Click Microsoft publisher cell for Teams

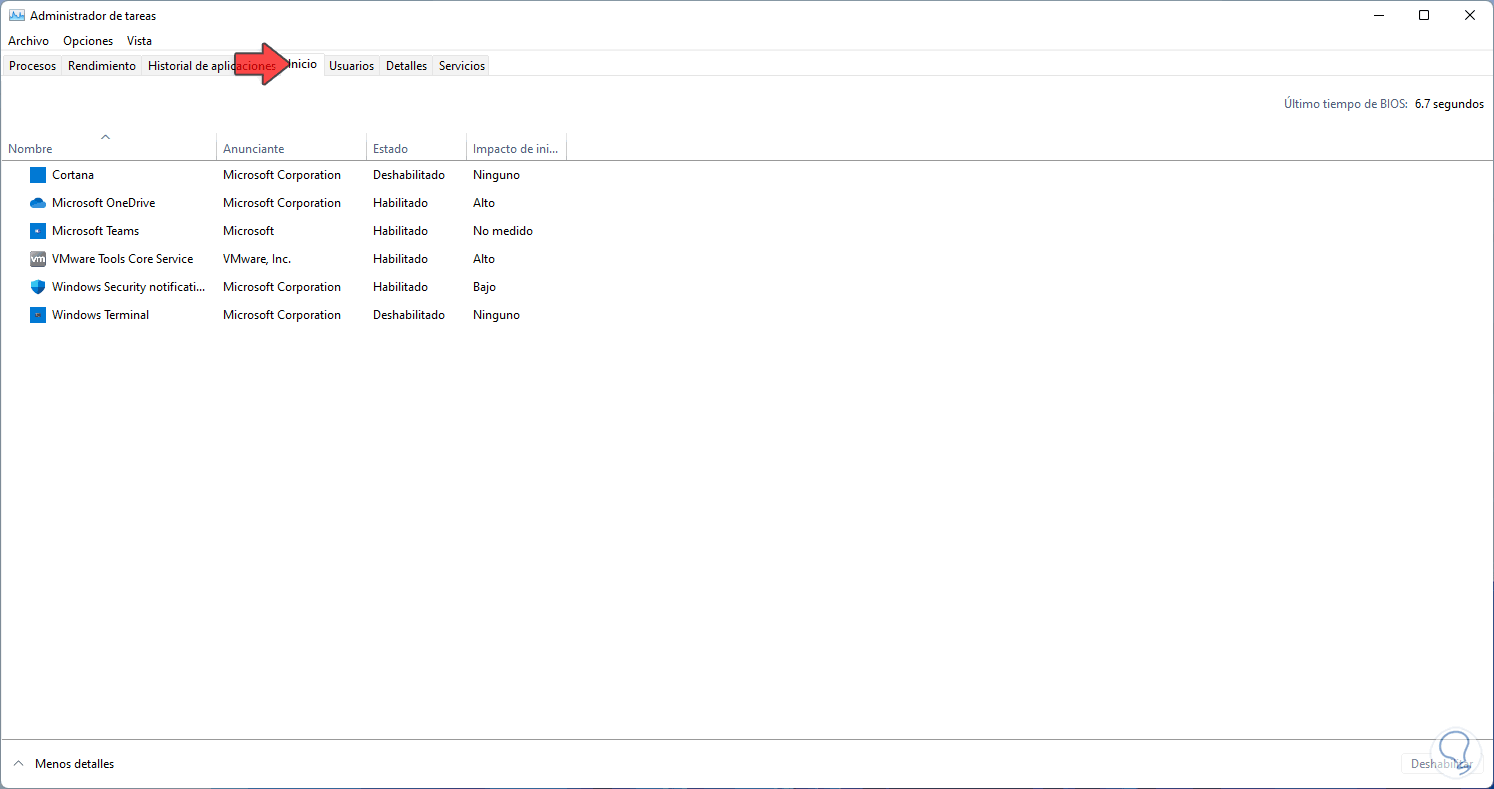[x=249, y=231]
